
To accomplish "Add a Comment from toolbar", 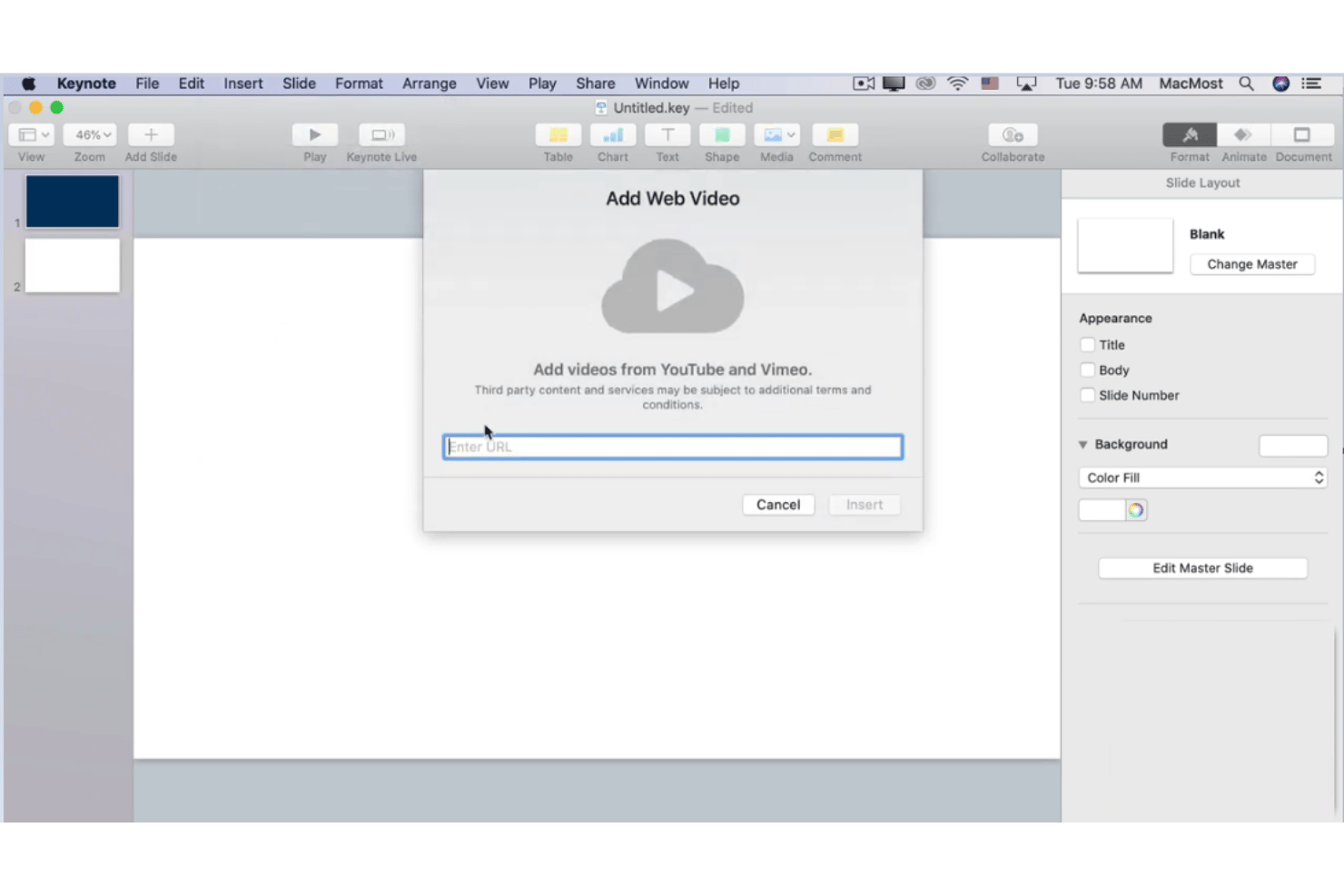I will coord(835,134).
